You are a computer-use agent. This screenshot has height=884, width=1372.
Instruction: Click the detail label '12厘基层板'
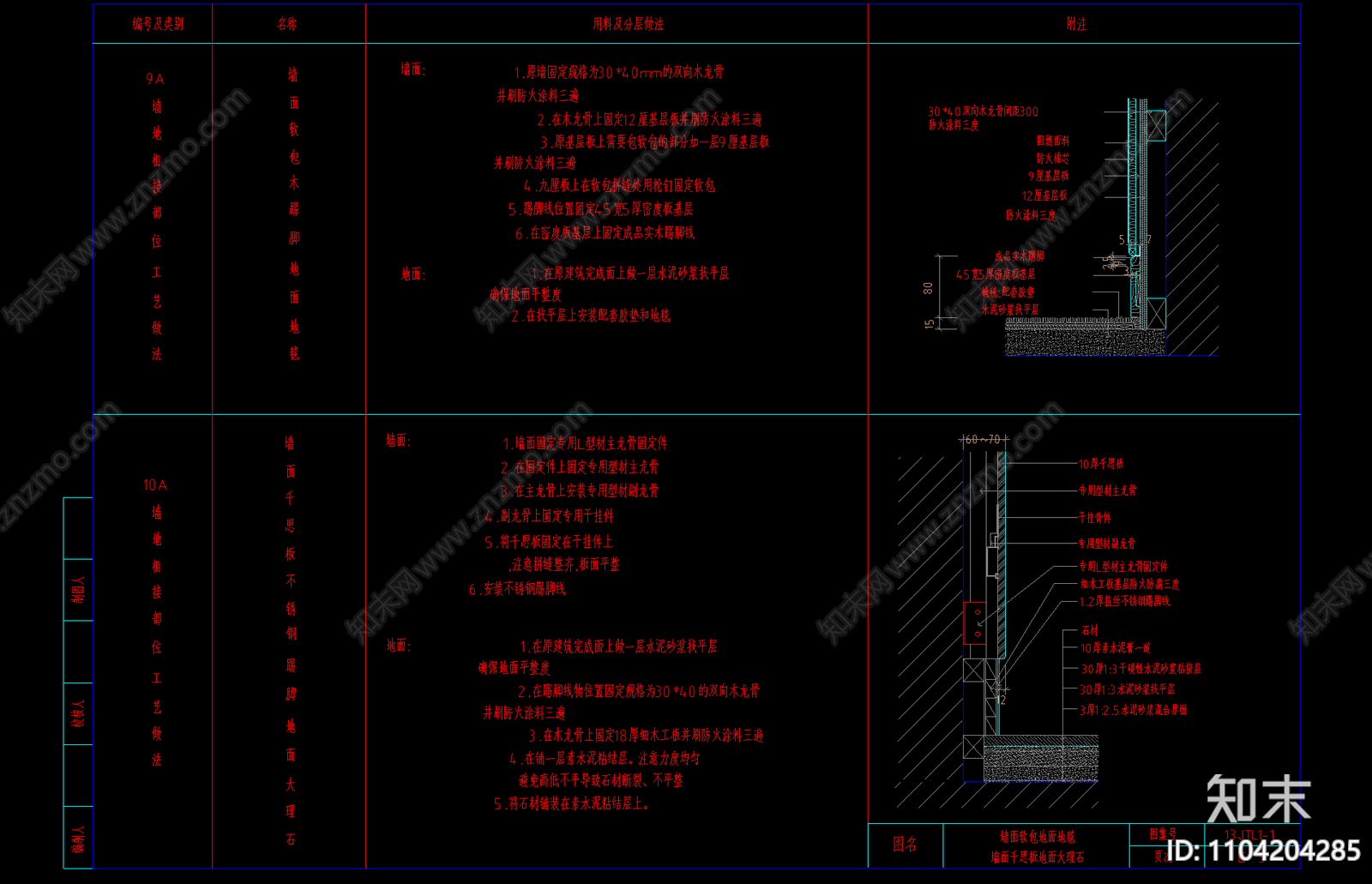(1045, 195)
